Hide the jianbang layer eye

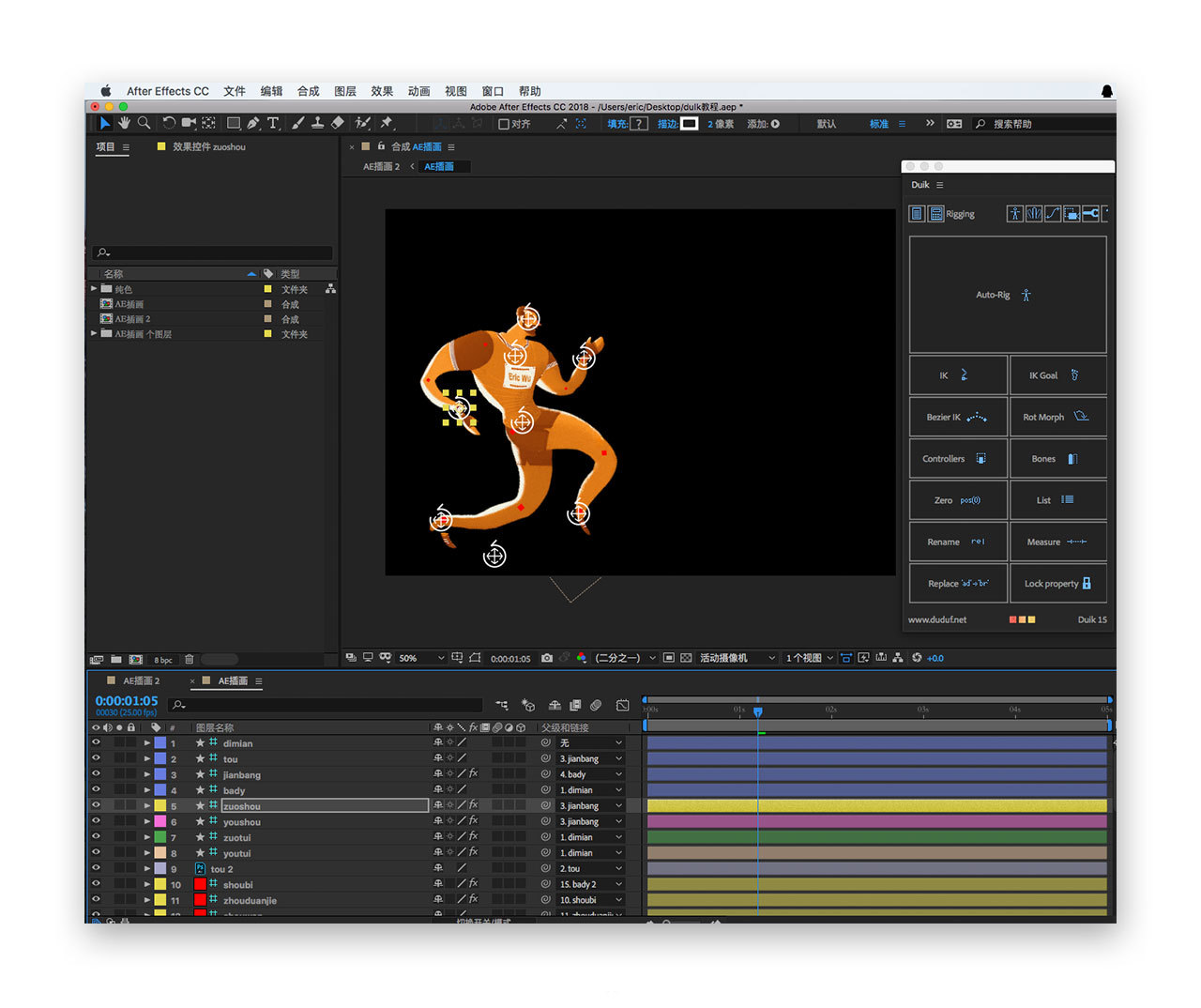tap(96, 774)
